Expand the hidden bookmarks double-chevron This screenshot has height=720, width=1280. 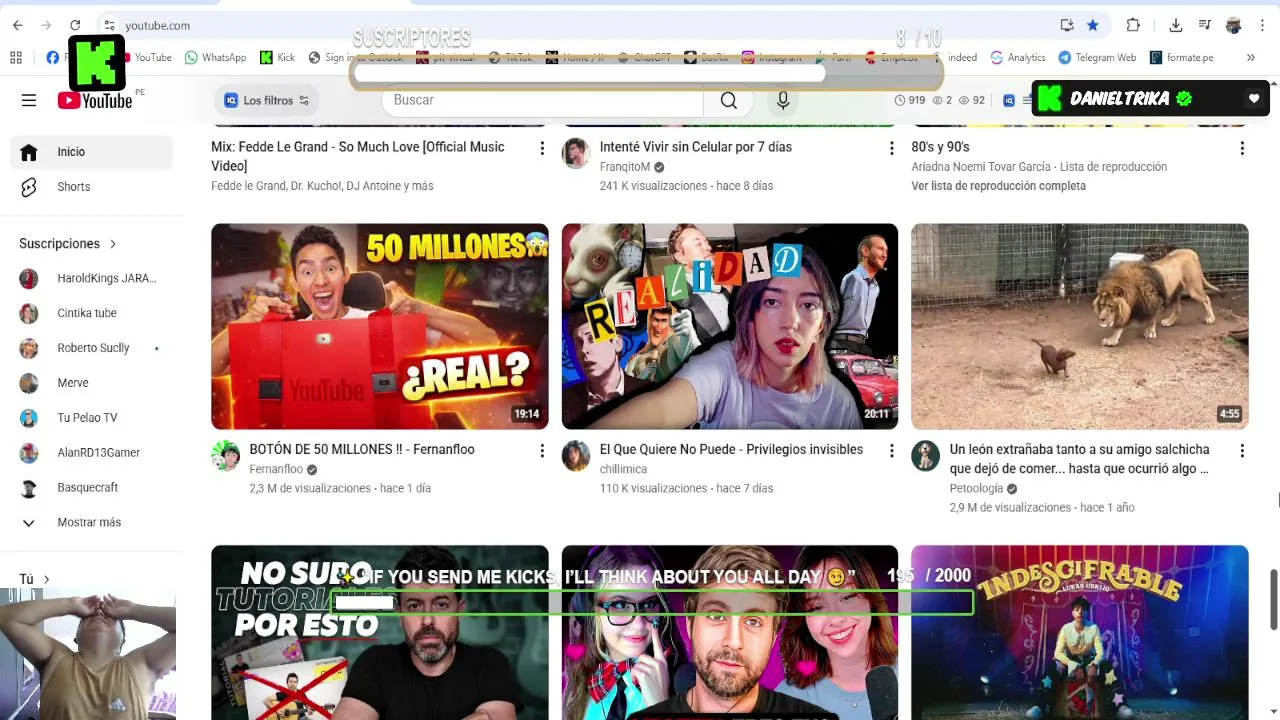pos(1250,57)
